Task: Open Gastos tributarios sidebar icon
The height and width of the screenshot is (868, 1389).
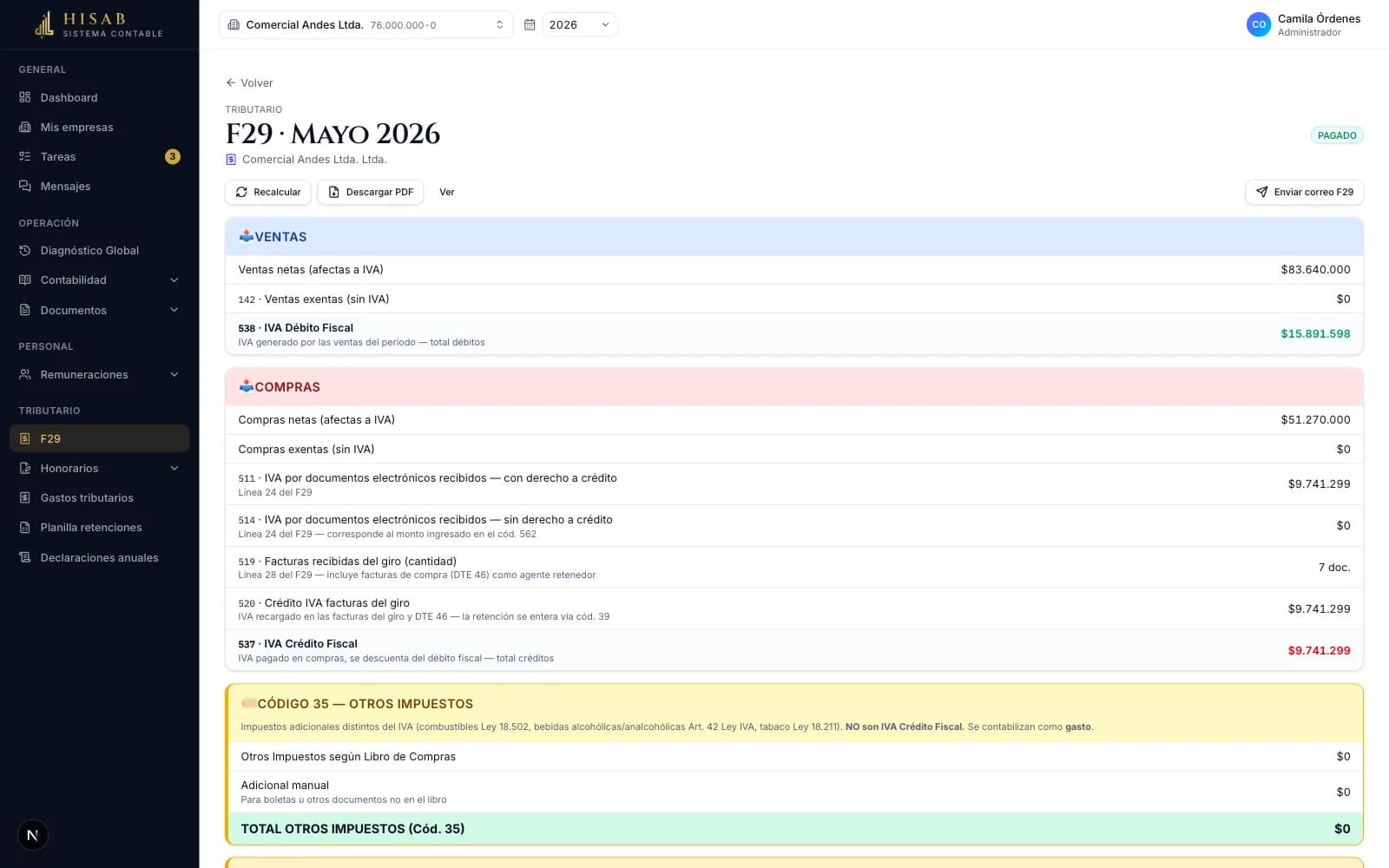Action: tap(25, 497)
